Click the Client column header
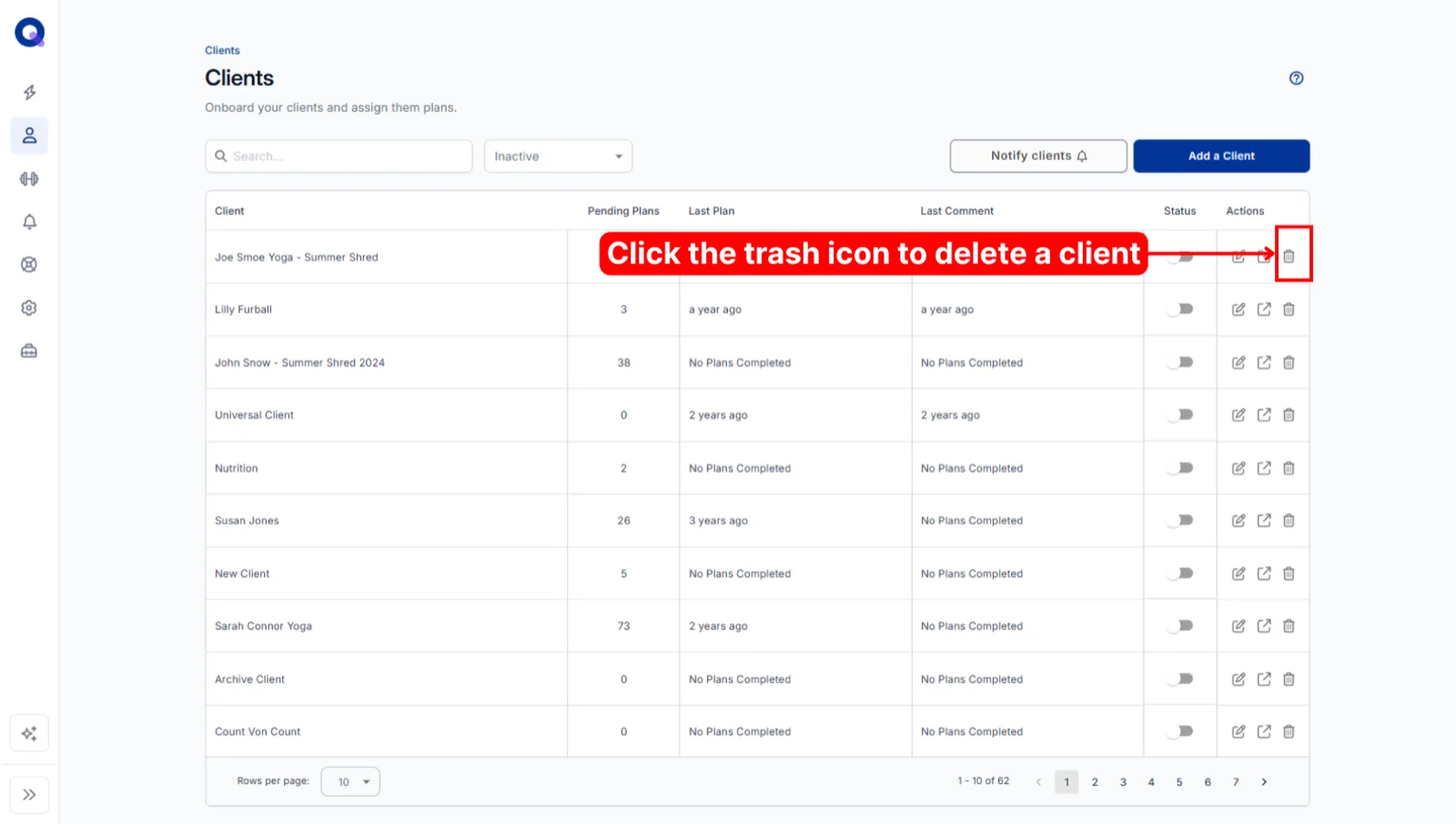 [229, 211]
